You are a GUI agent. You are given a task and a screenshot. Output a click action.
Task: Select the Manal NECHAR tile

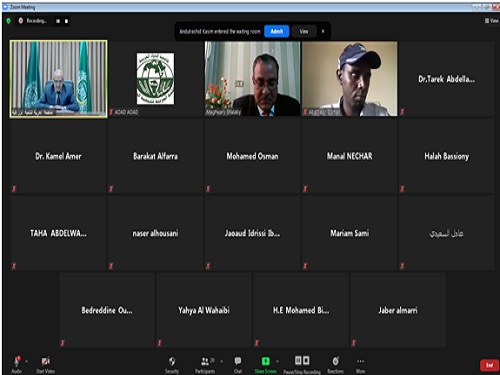point(350,156)
